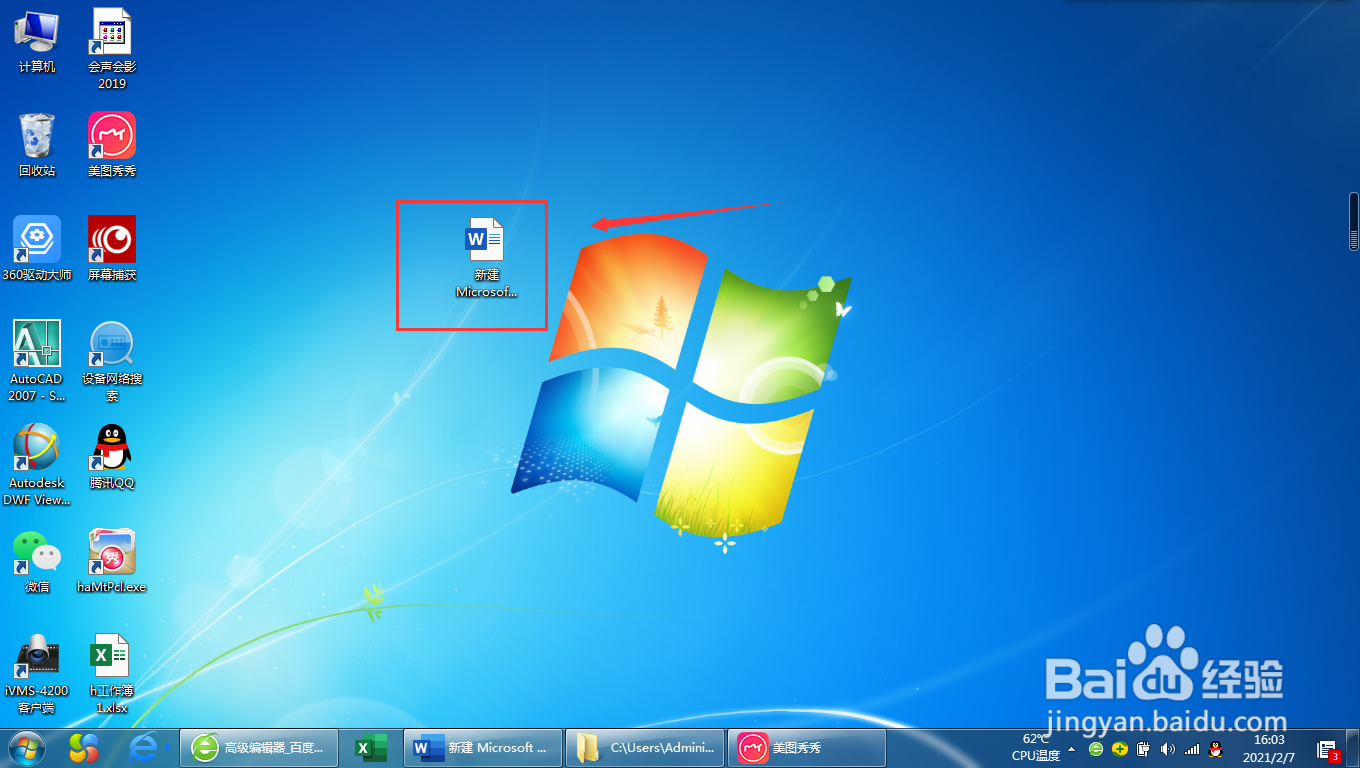Select the 回收站 recycle bin icon
1360x768 pixels.
pyautogui.click(x=37, y=145)
